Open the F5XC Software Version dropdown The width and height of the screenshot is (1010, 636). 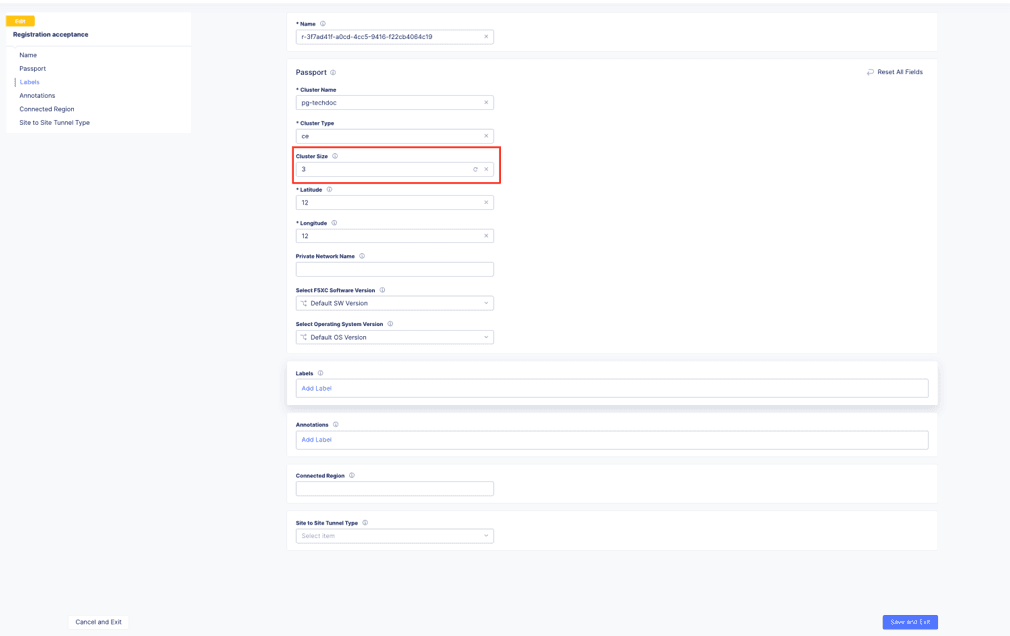(394, 303)
